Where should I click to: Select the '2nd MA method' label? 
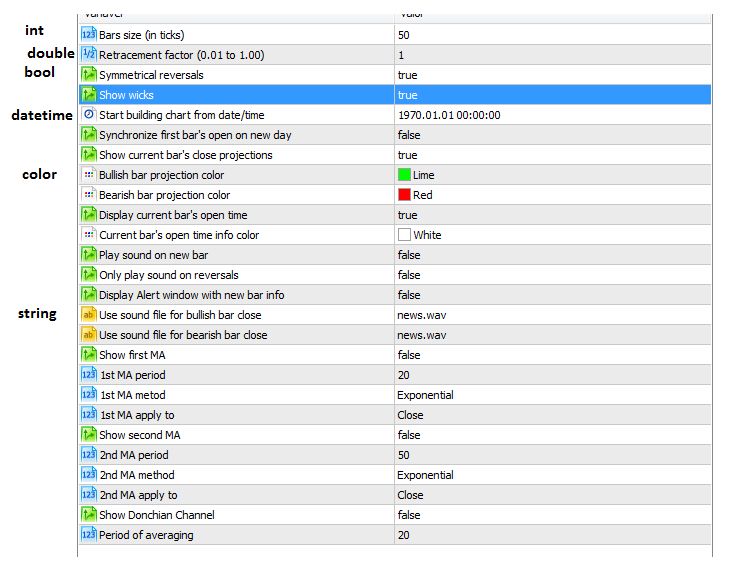click(137, 475)
